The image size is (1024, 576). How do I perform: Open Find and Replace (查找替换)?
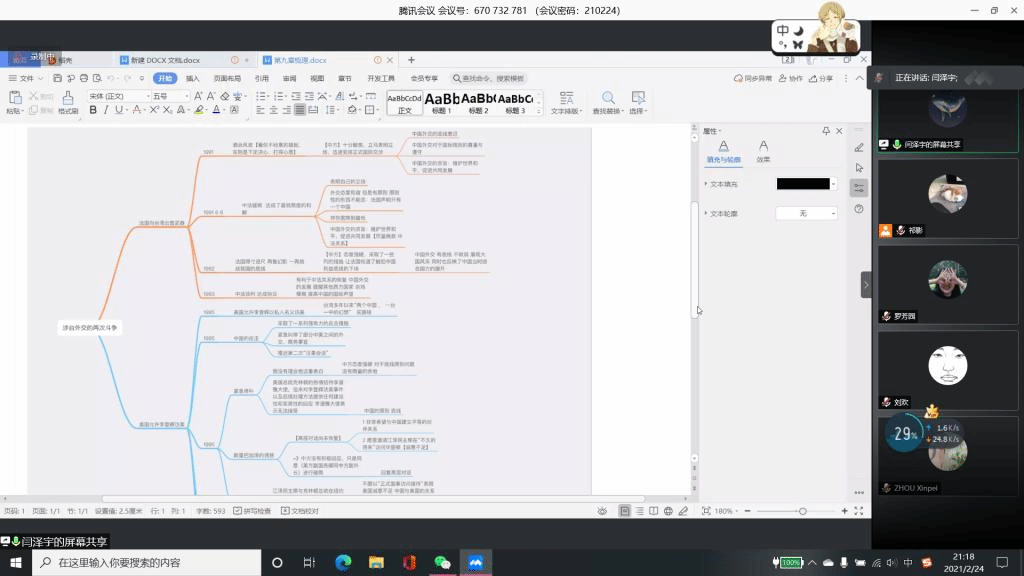pyautogui.click(x=607, y=102)
